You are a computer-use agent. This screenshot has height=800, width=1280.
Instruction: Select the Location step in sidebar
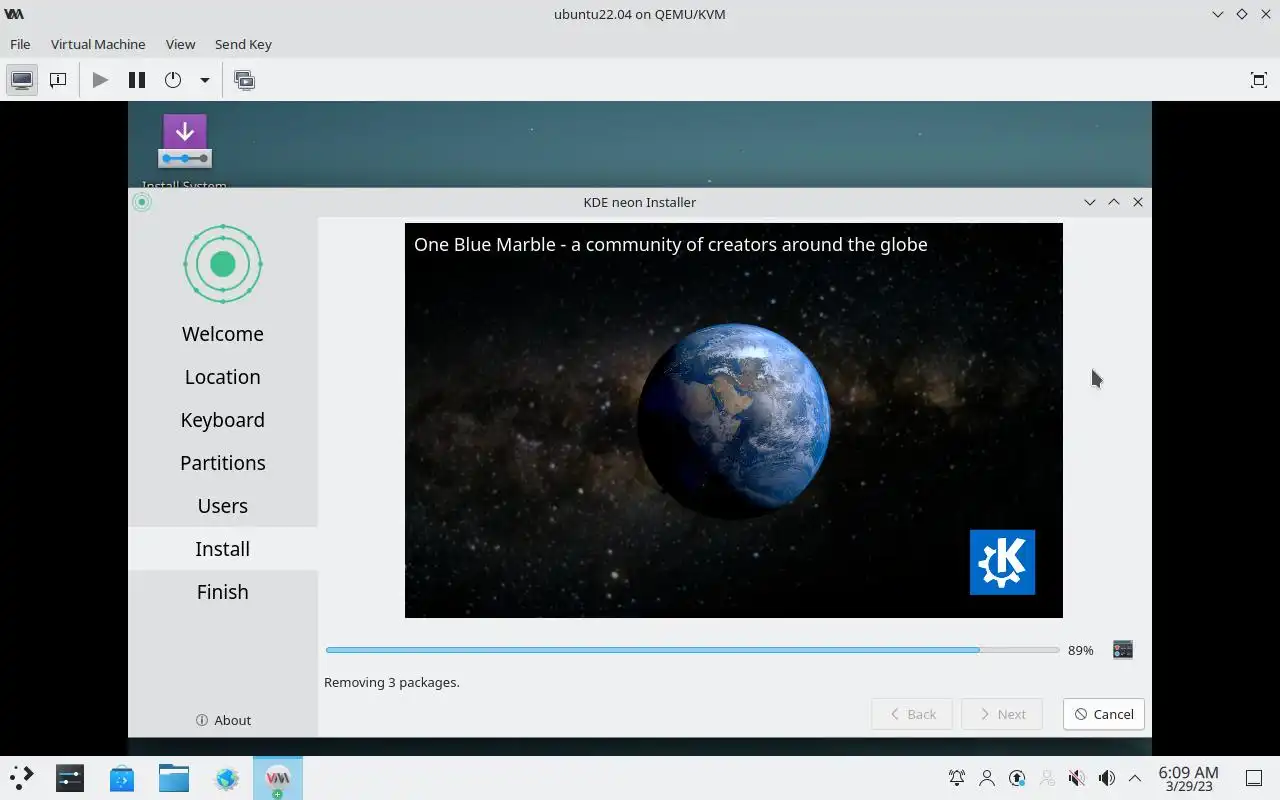[223, 377]
